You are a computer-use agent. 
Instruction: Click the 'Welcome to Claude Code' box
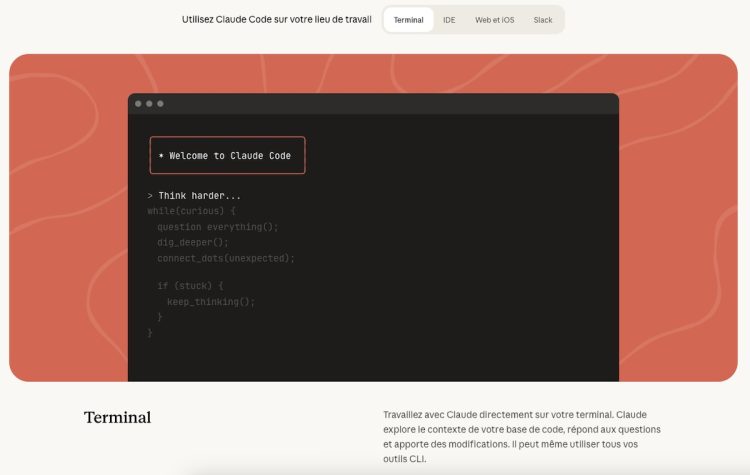pyautogui.click(x=227, y=155)
